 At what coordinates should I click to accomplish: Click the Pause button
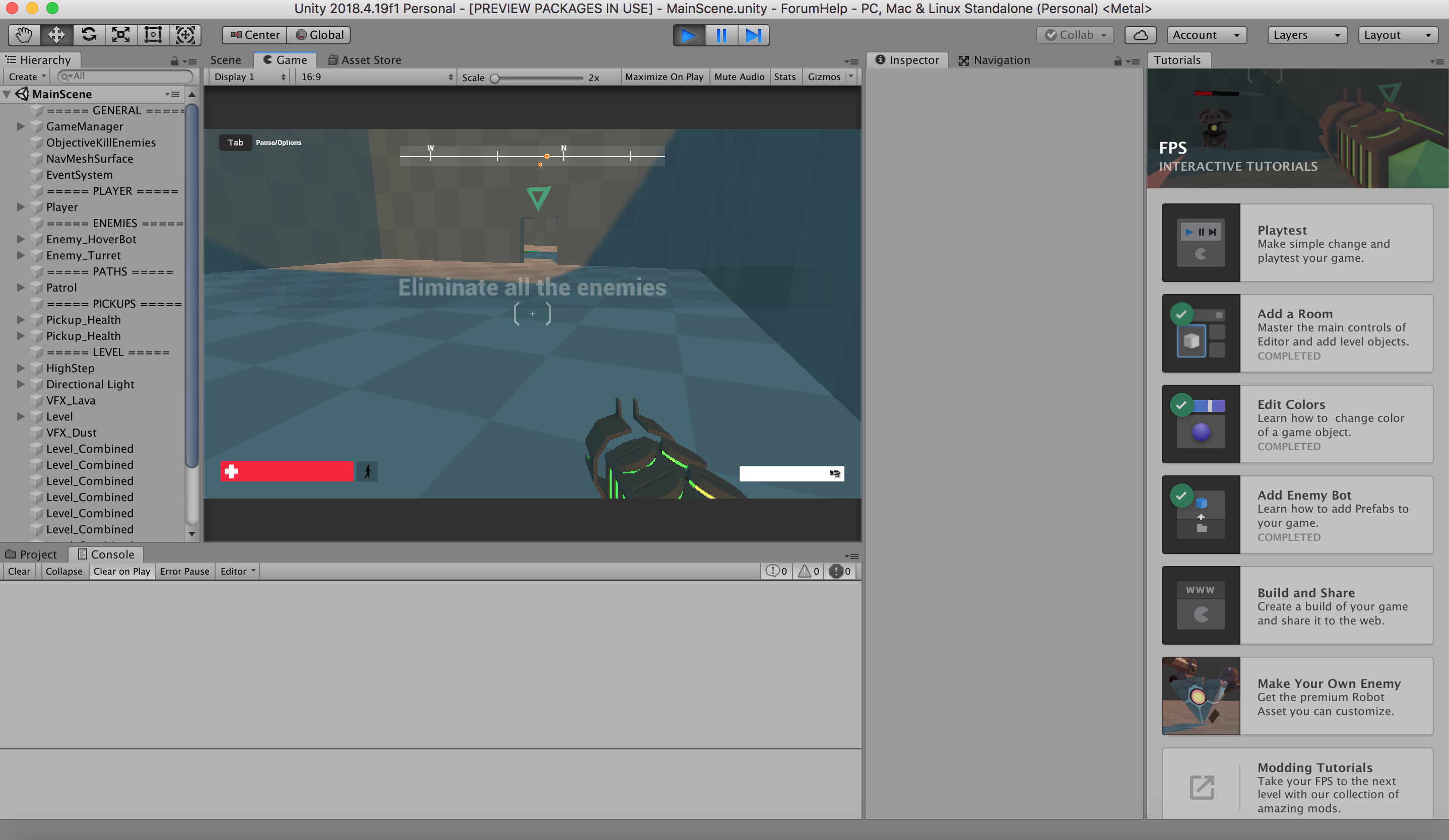click(720, 35)
